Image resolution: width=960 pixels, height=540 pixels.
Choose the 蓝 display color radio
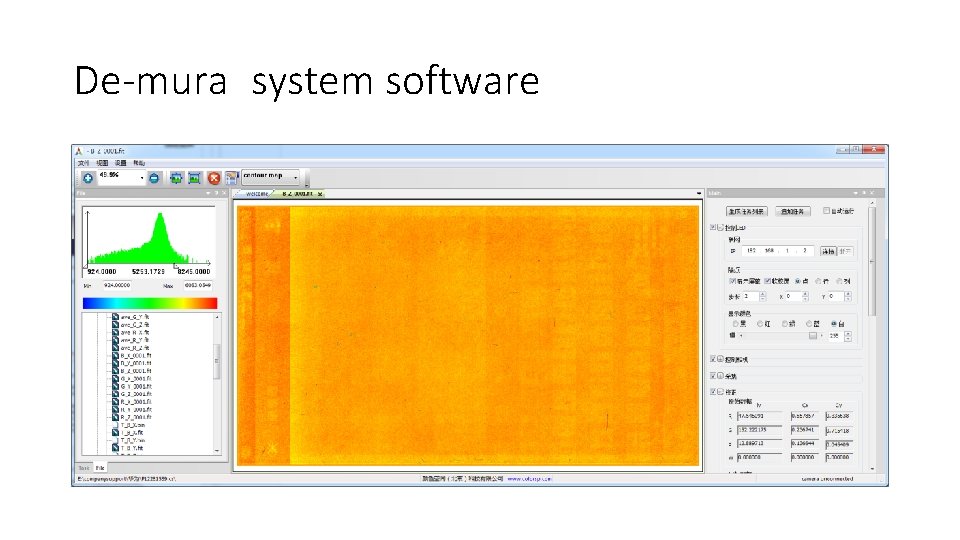(809, 323)
